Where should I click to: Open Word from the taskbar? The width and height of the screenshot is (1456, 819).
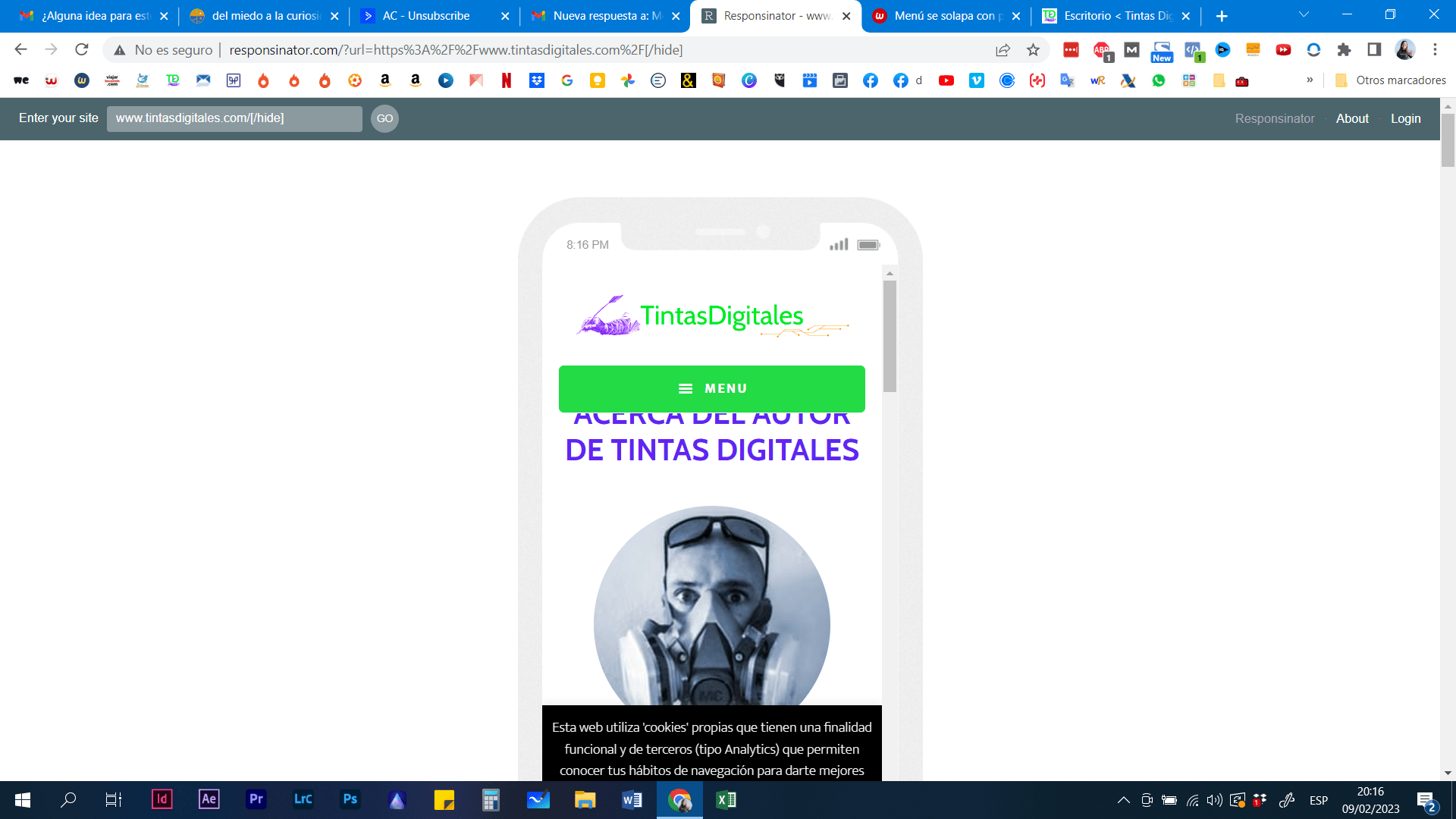pyautogui.click(x=632, y=800)
